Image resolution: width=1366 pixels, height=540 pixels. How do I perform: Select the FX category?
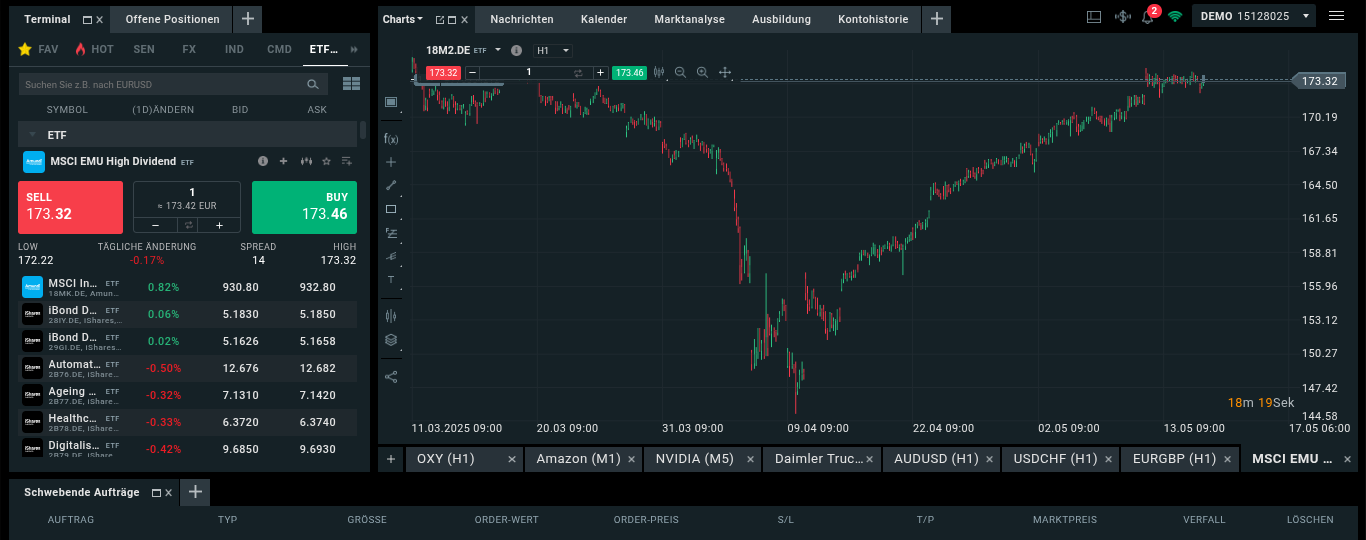click(x=189, y=49)
